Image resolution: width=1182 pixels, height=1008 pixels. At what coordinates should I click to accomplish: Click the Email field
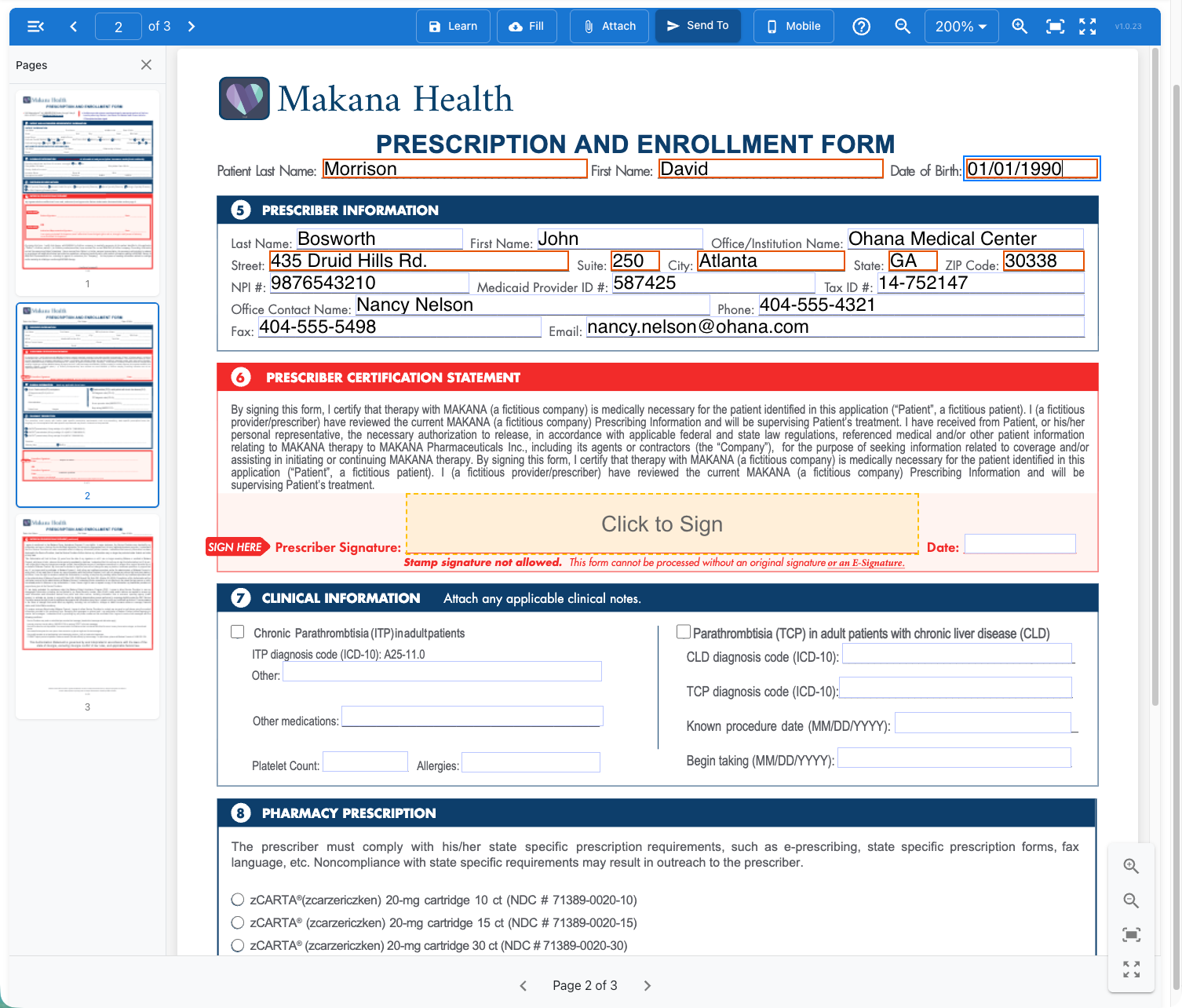click(x=835, y=327)
